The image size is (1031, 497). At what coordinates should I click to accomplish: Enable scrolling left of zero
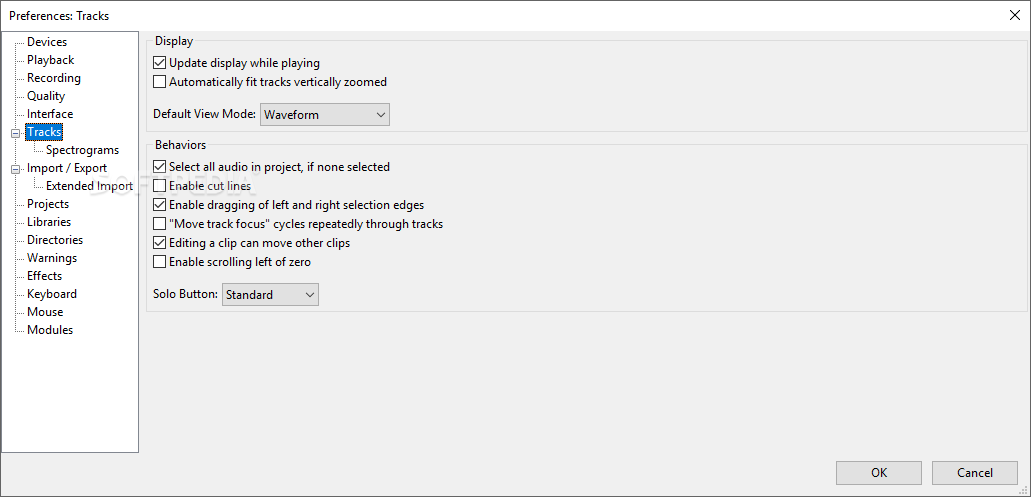click(159, 262)
